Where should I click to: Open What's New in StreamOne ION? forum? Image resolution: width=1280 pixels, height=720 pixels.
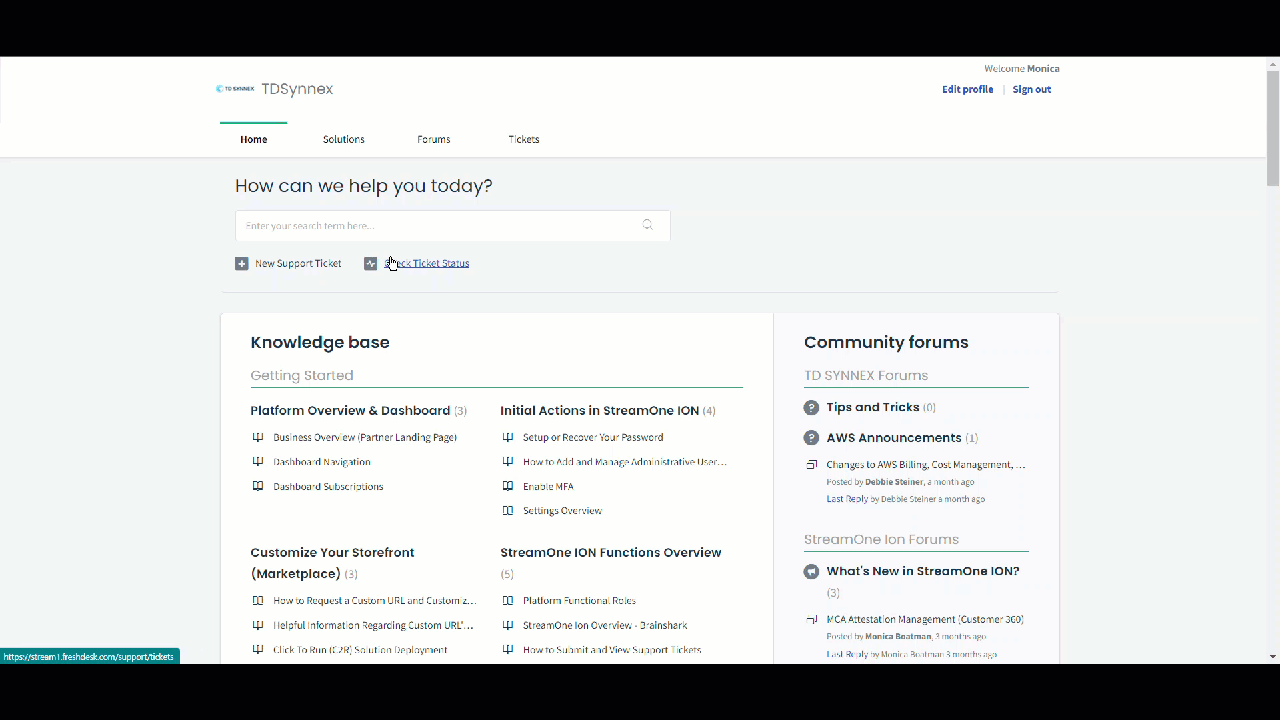pyautogui.click(x=923, y=572)
